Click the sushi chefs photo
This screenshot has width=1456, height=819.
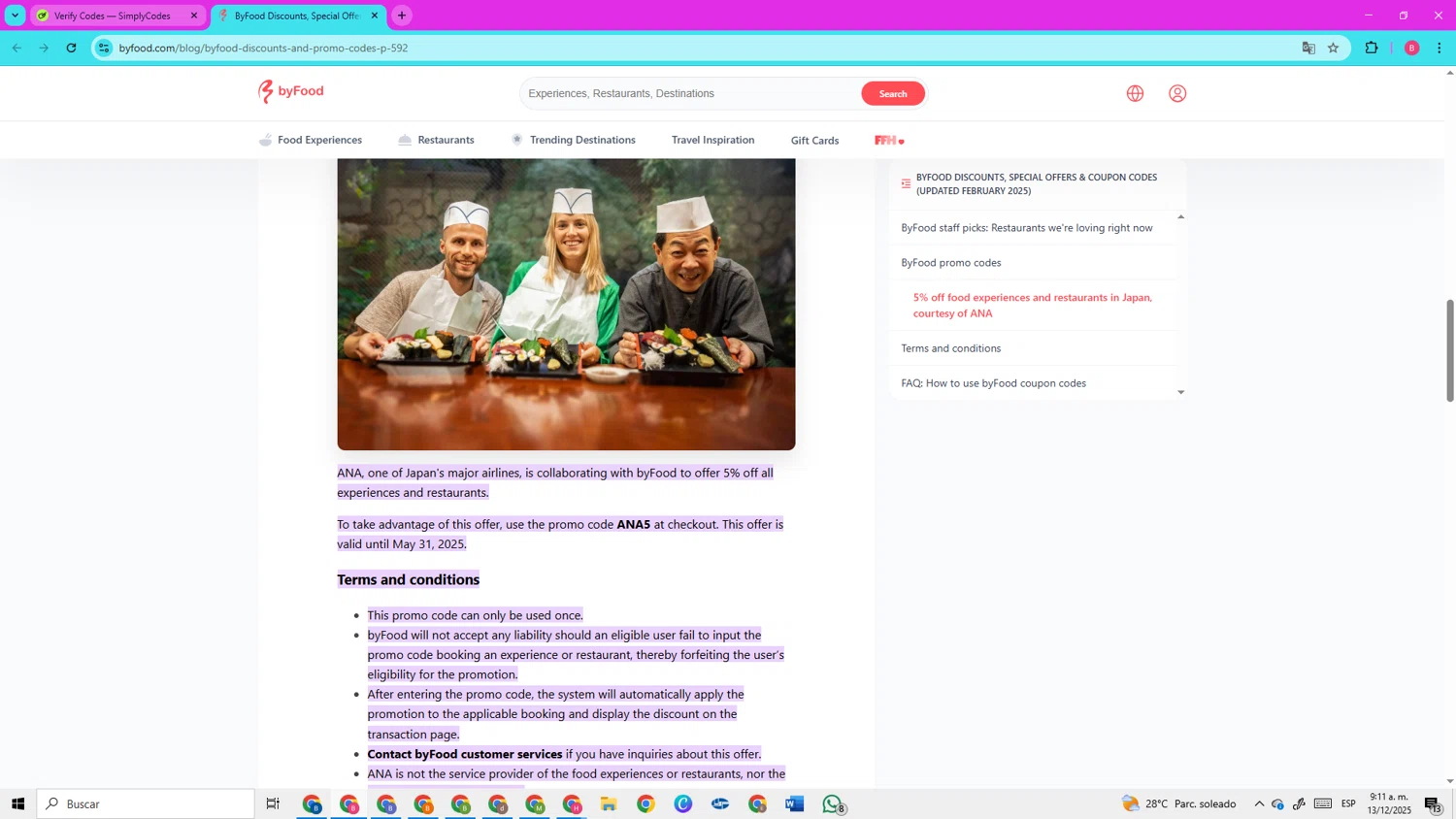click(x=566, y=304)
